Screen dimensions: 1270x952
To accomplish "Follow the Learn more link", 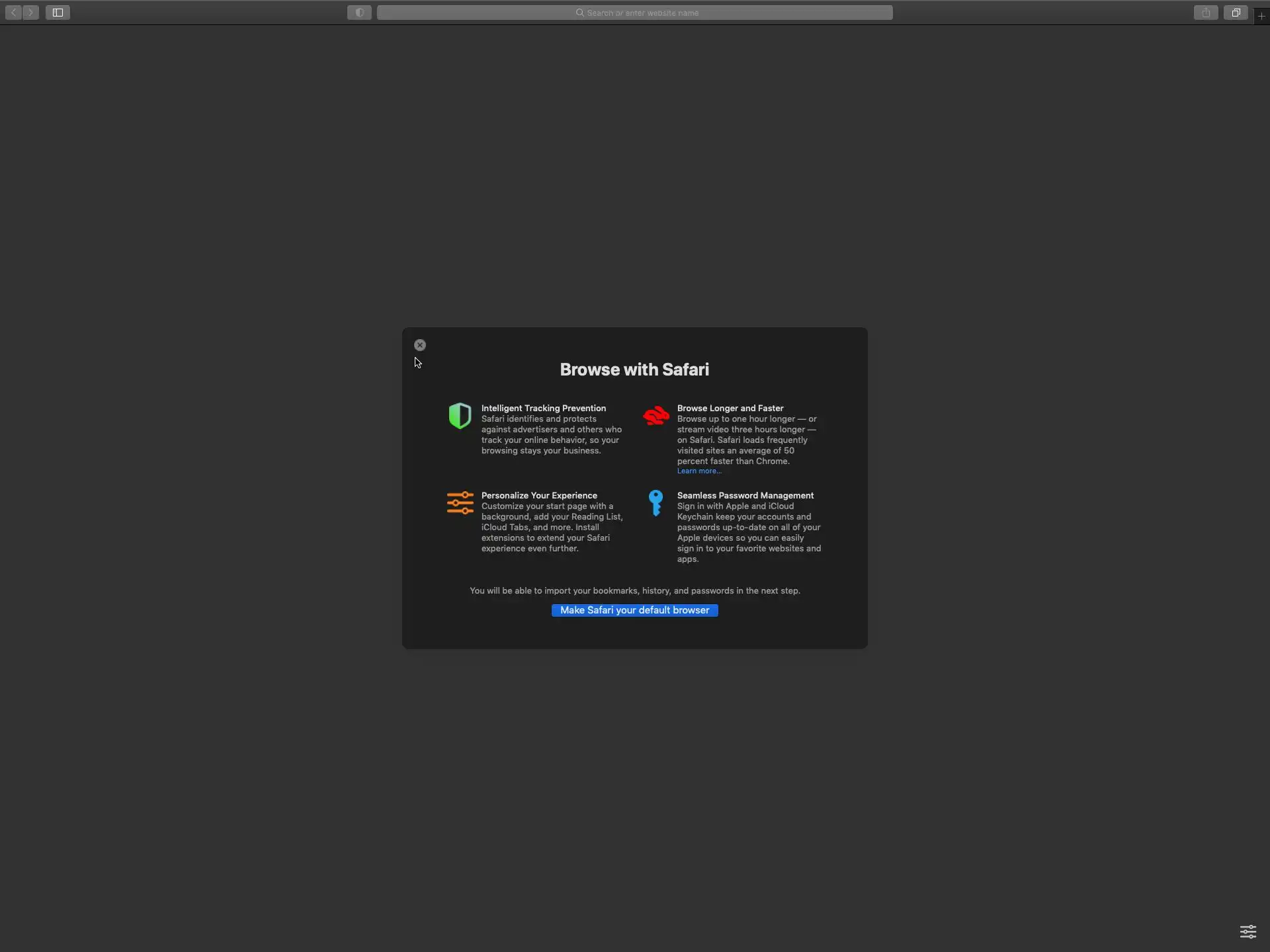I will (698, 471).
